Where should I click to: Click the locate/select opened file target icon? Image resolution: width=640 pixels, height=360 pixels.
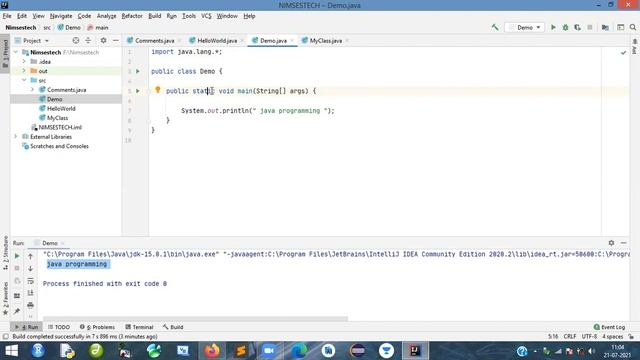[x=76, y=40]
